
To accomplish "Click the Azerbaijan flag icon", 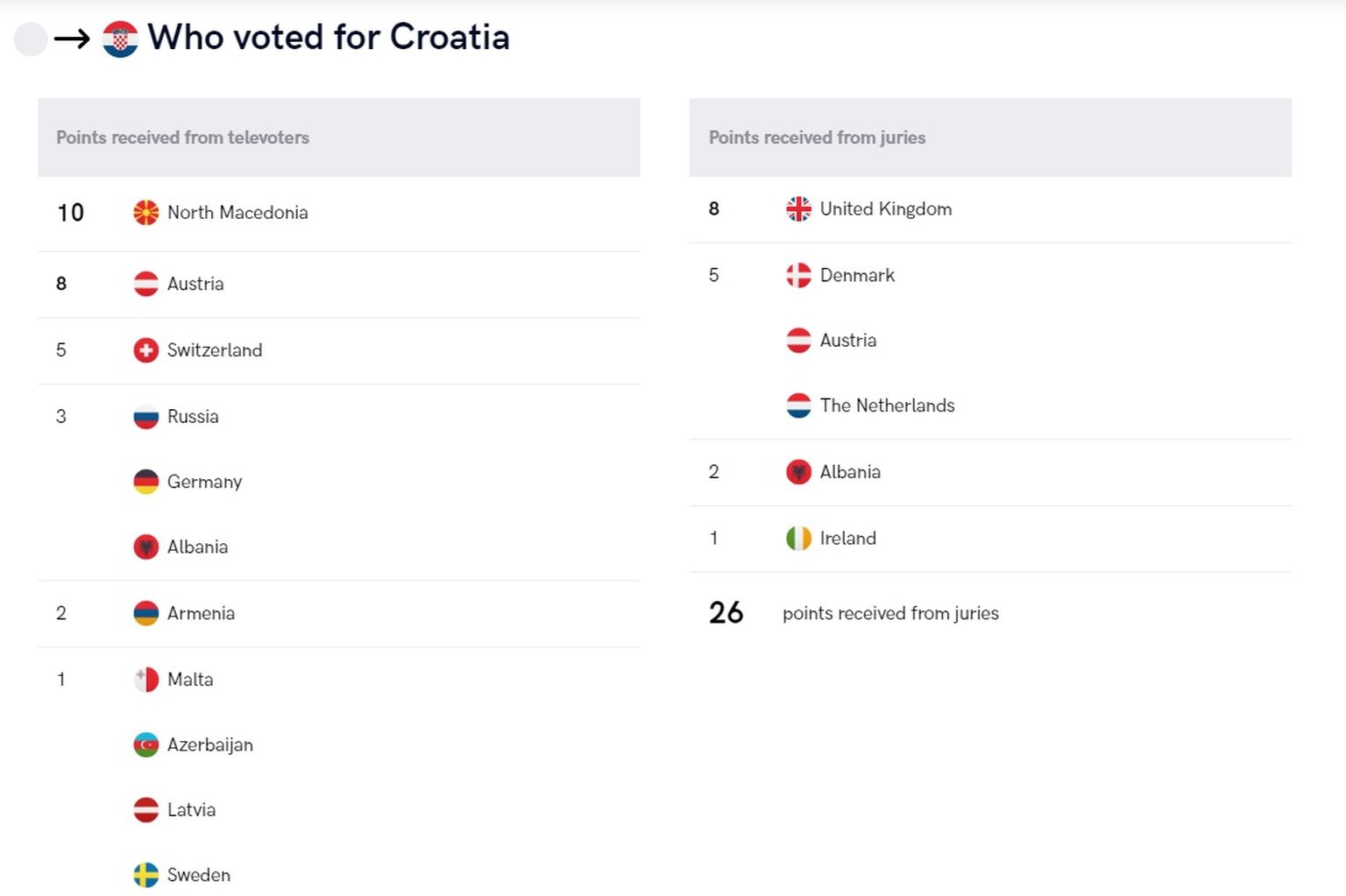I will point(146,744).
